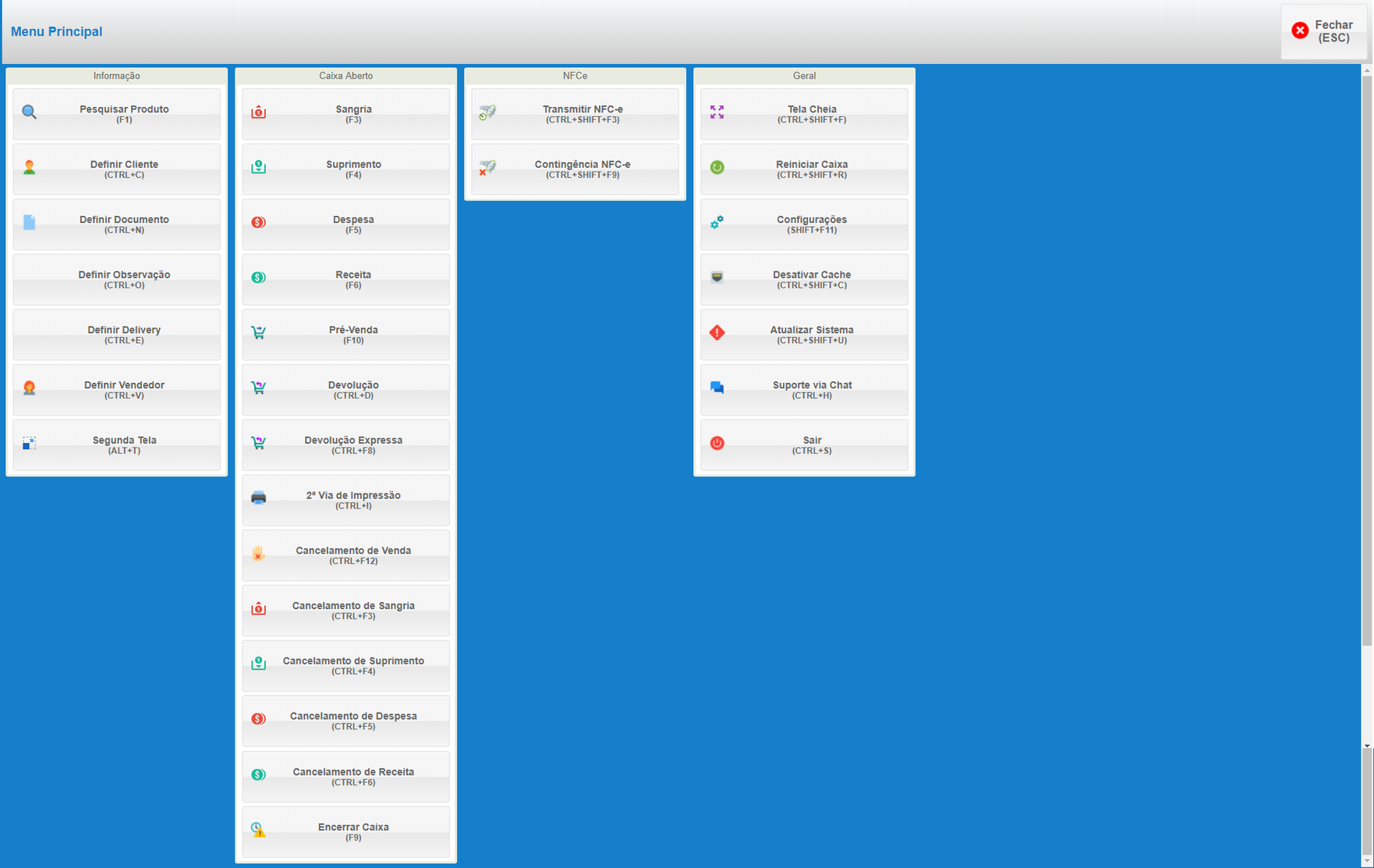Click the printer icon for 2ª Via de Impressão
1374x868 pixels.
click(x=258, y=498)
